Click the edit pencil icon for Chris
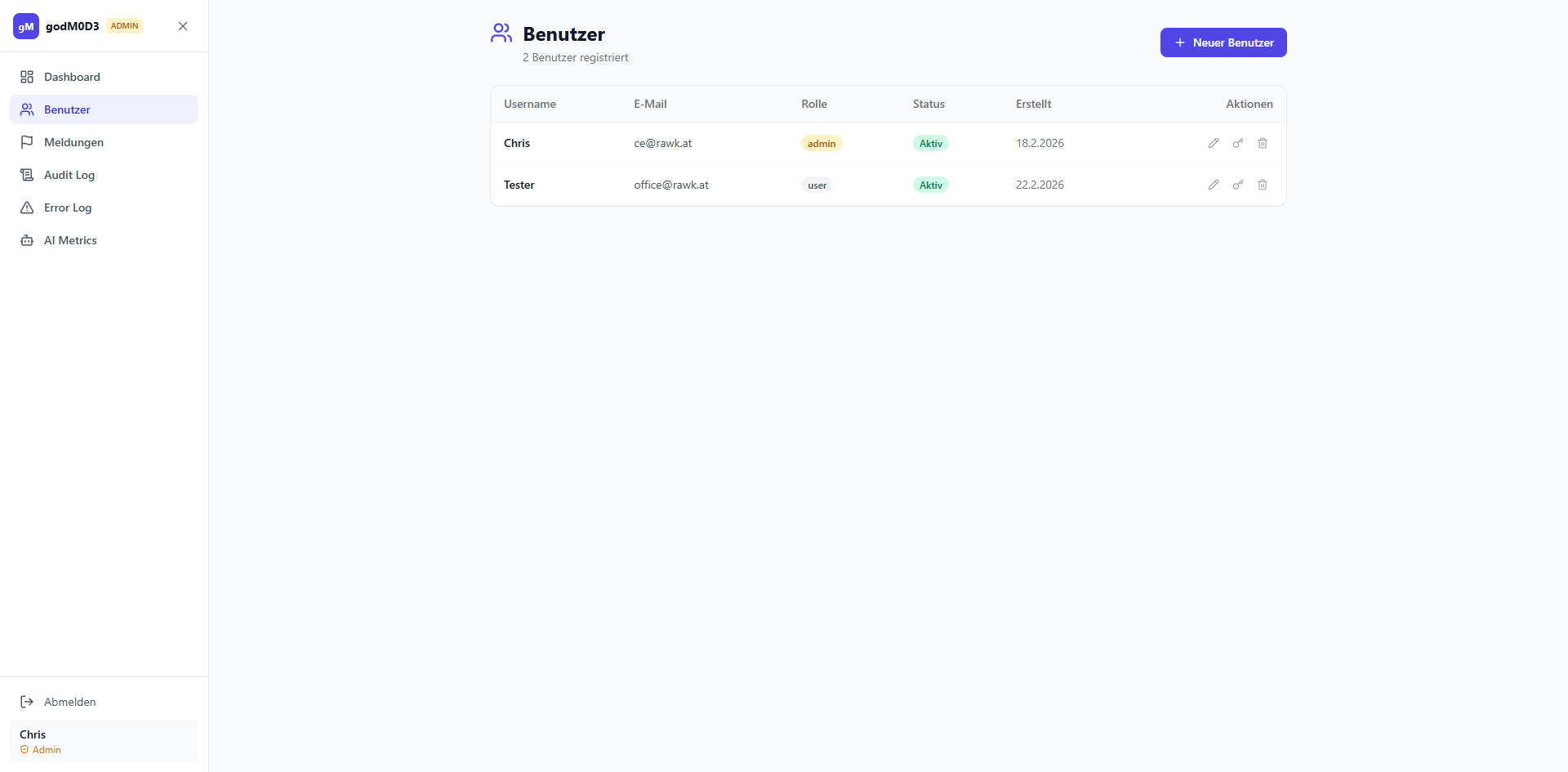Screen dimensions: 1568x772 coord(1214,143)
